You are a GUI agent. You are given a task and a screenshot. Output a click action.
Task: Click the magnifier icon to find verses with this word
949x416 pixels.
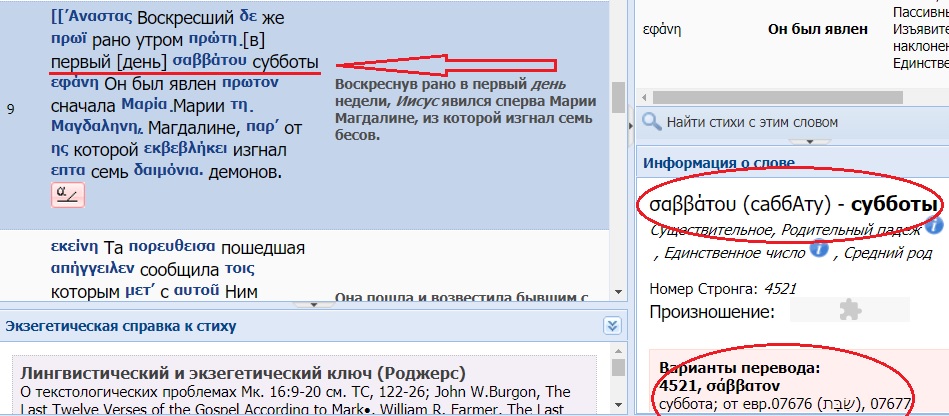[x=652, y=122]
